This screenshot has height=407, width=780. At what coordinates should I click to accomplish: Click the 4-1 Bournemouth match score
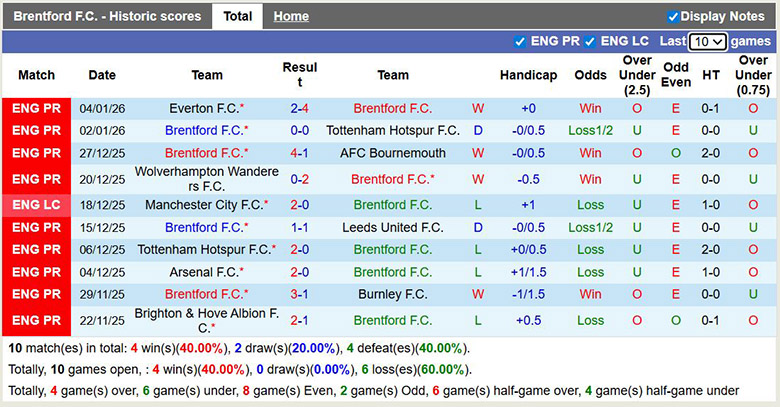pos(299,153)
